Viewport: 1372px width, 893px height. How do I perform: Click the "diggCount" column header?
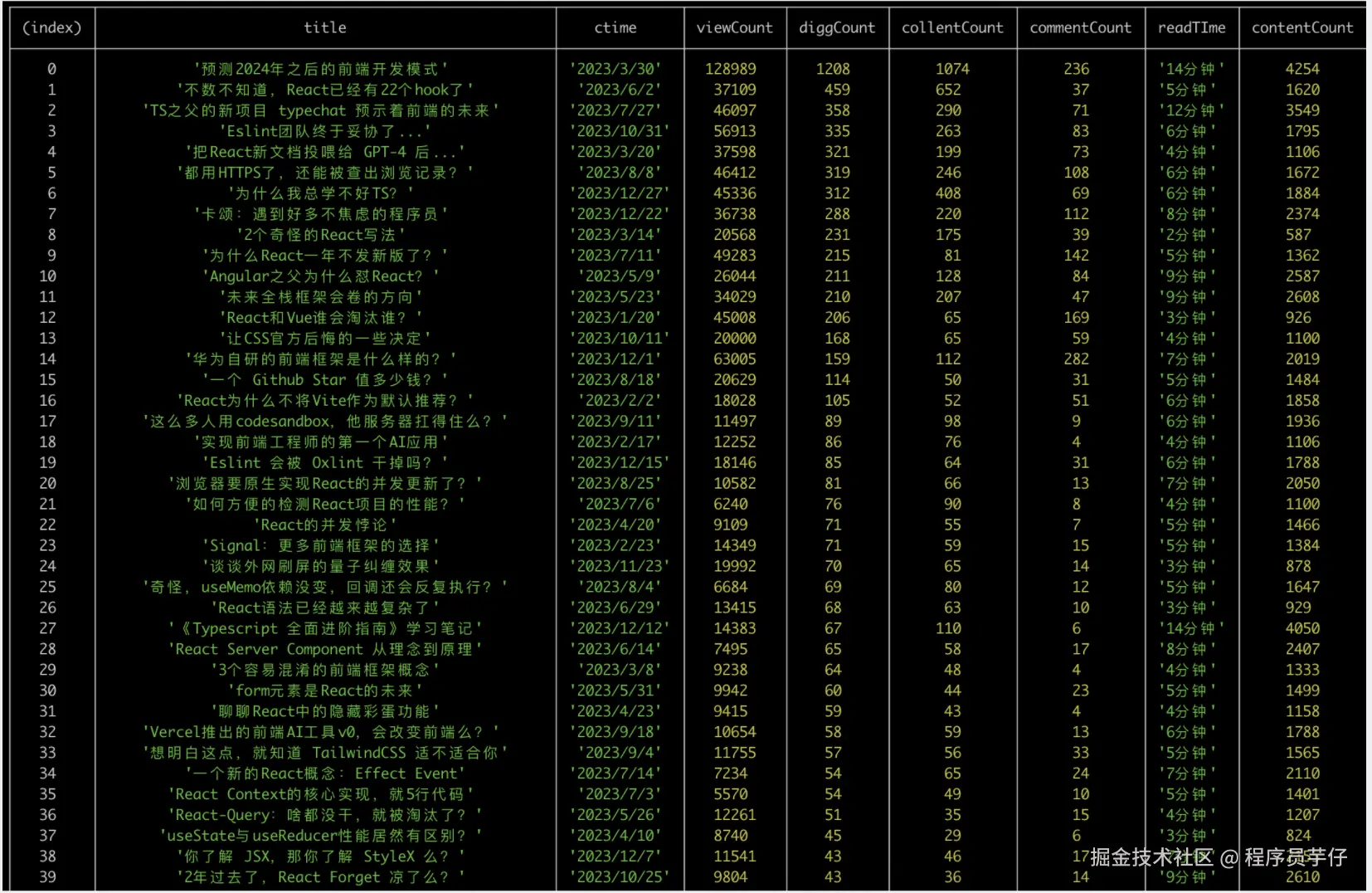click(x=837, y=27)
